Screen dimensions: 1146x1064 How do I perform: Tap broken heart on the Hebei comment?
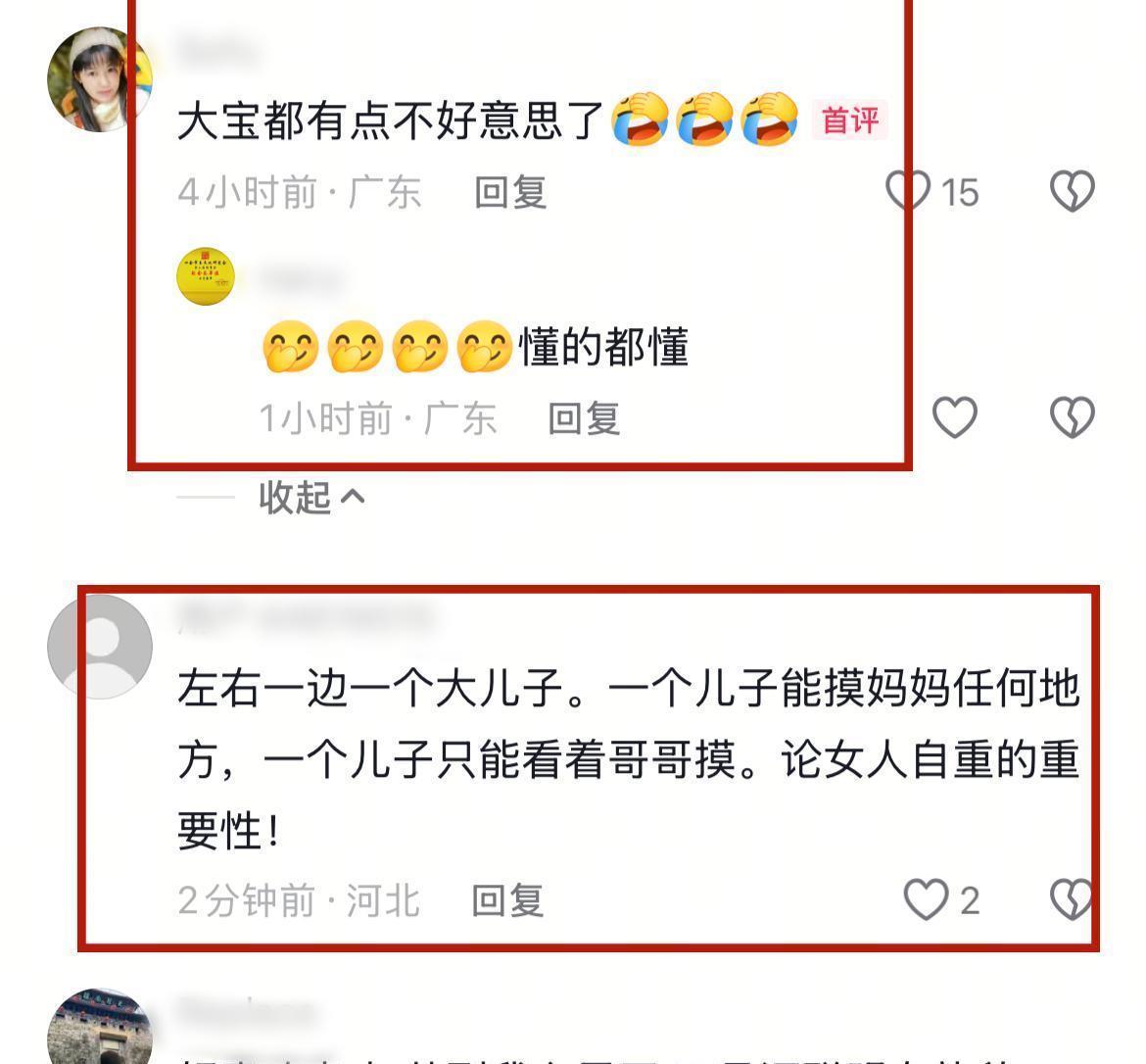[x=1072, y=899]
